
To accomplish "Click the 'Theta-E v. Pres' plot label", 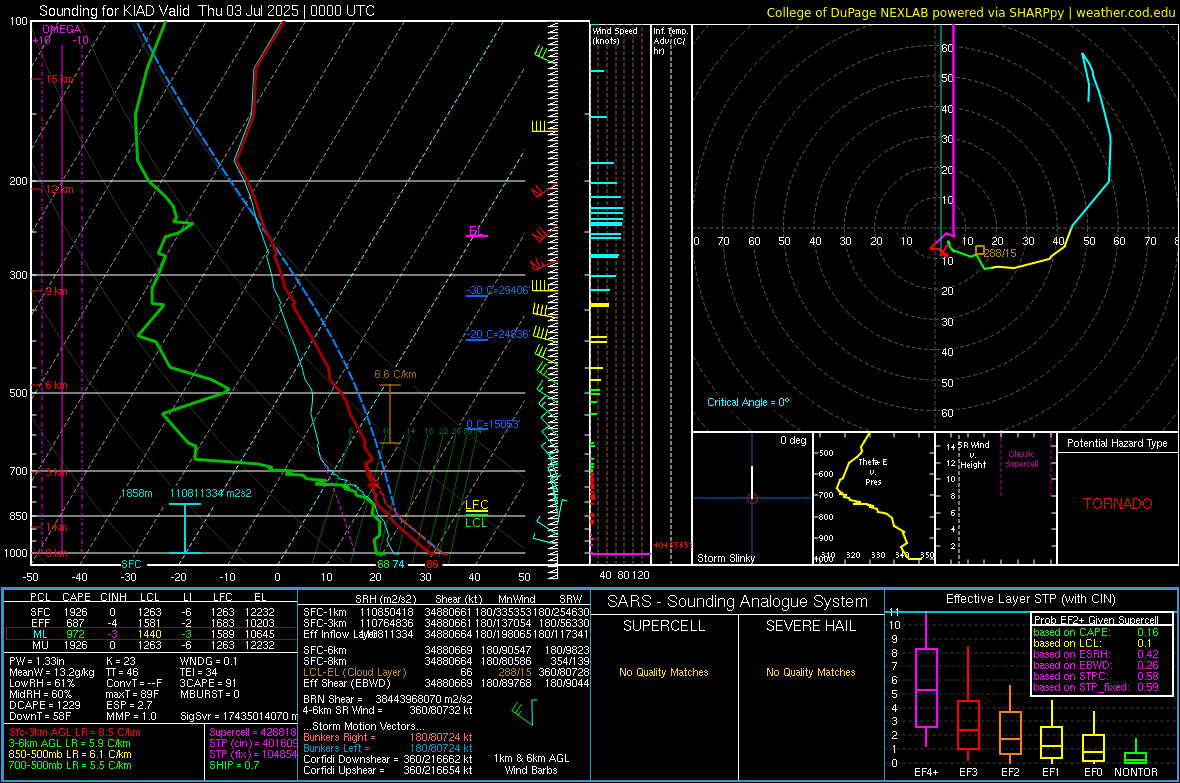I will (872, 471).
